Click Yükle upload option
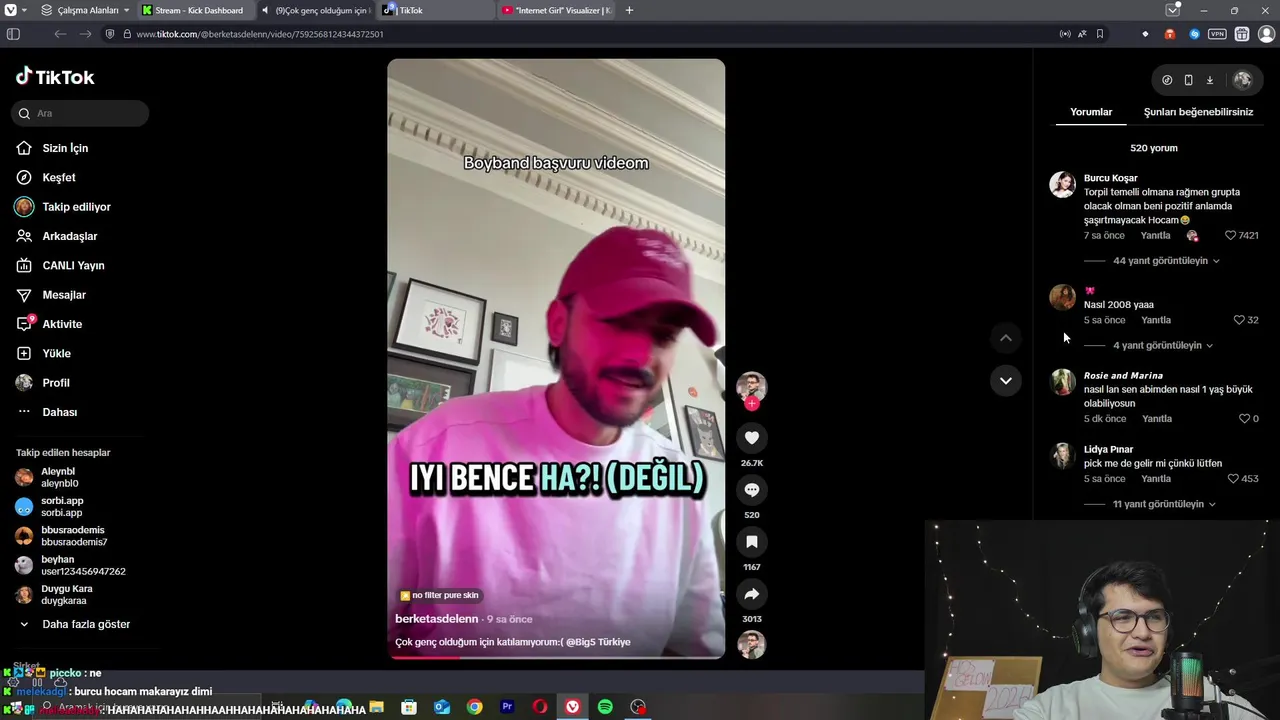 tap(56, 353)
